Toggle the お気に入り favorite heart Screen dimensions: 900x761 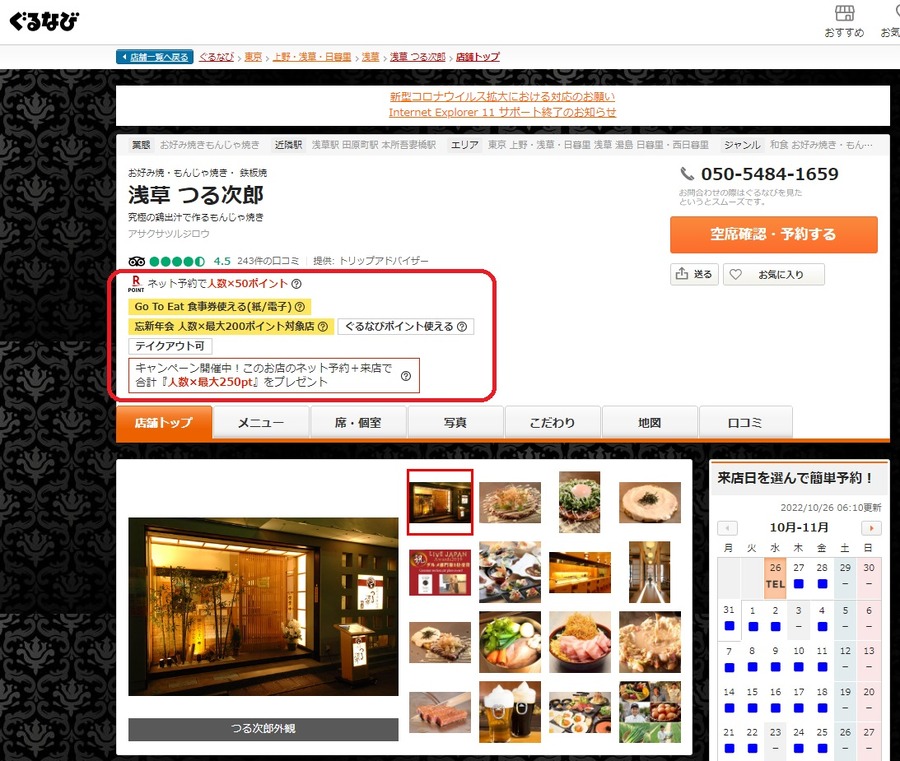point(735,275)
